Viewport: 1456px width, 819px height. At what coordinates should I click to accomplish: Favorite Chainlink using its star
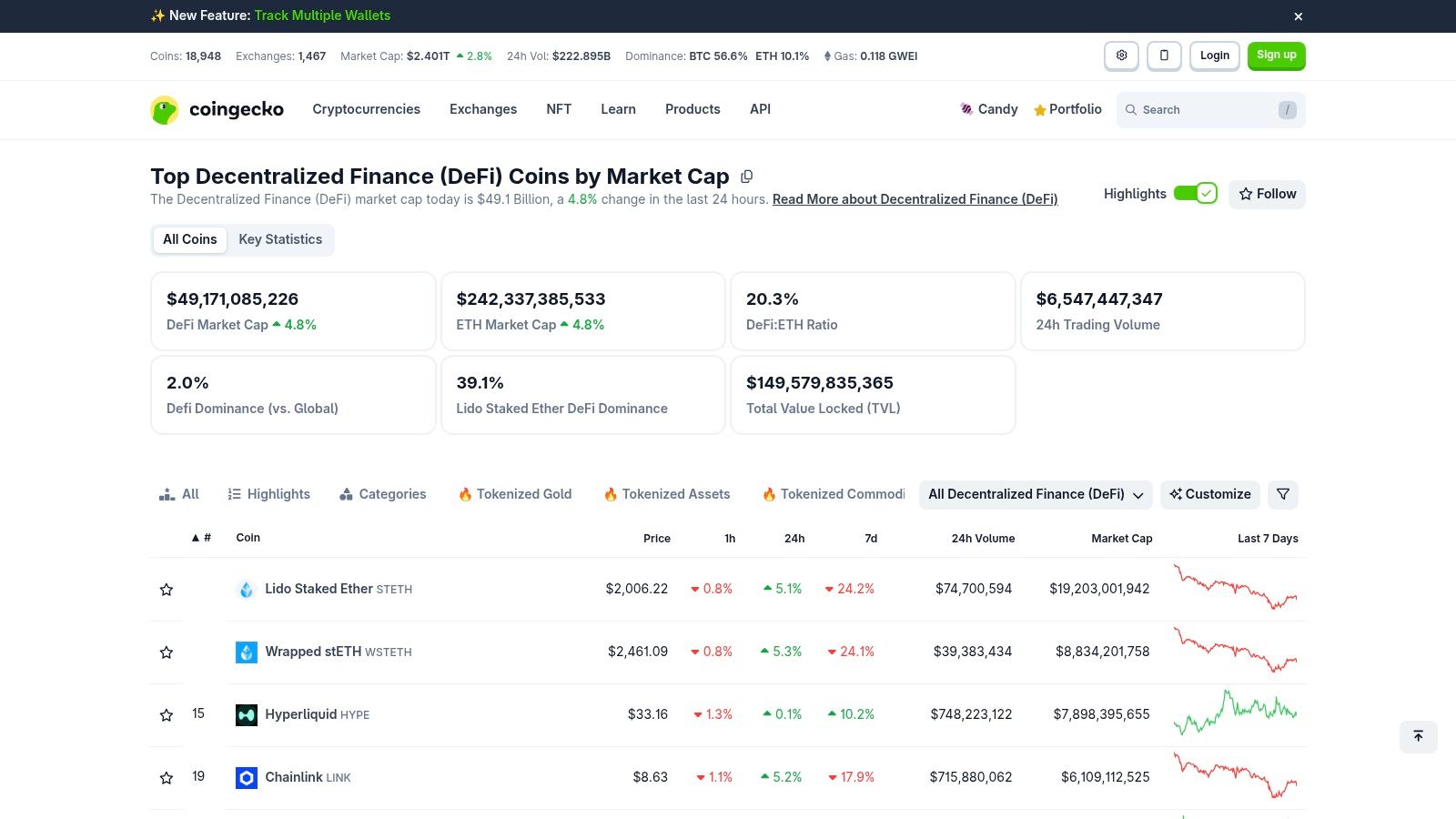click(x=167, y=777)
